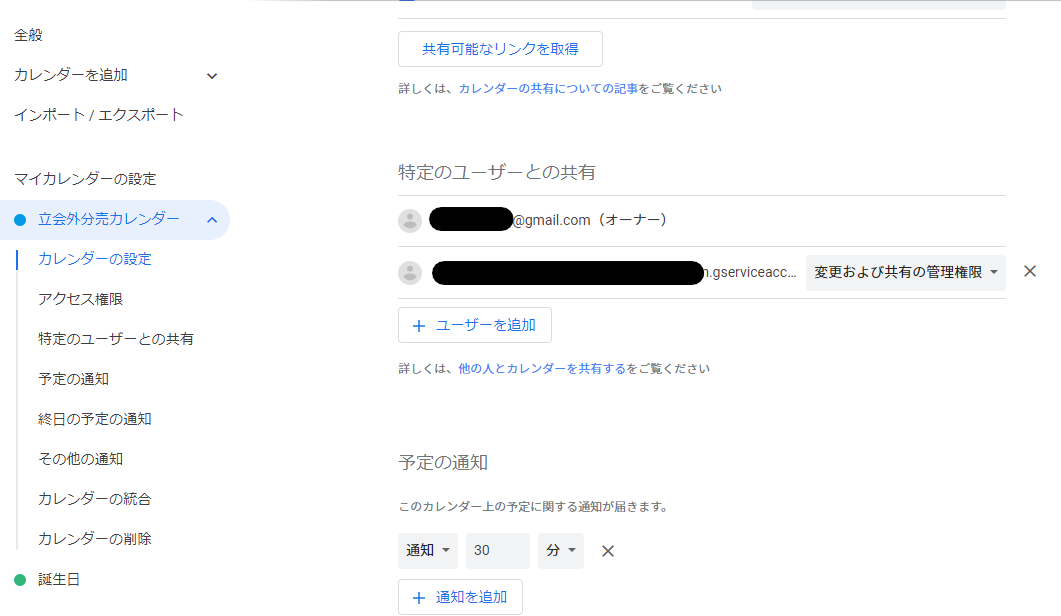Remove the service account user with X icon
This screenshot has width=1061, height=616.
(1030, 272)
